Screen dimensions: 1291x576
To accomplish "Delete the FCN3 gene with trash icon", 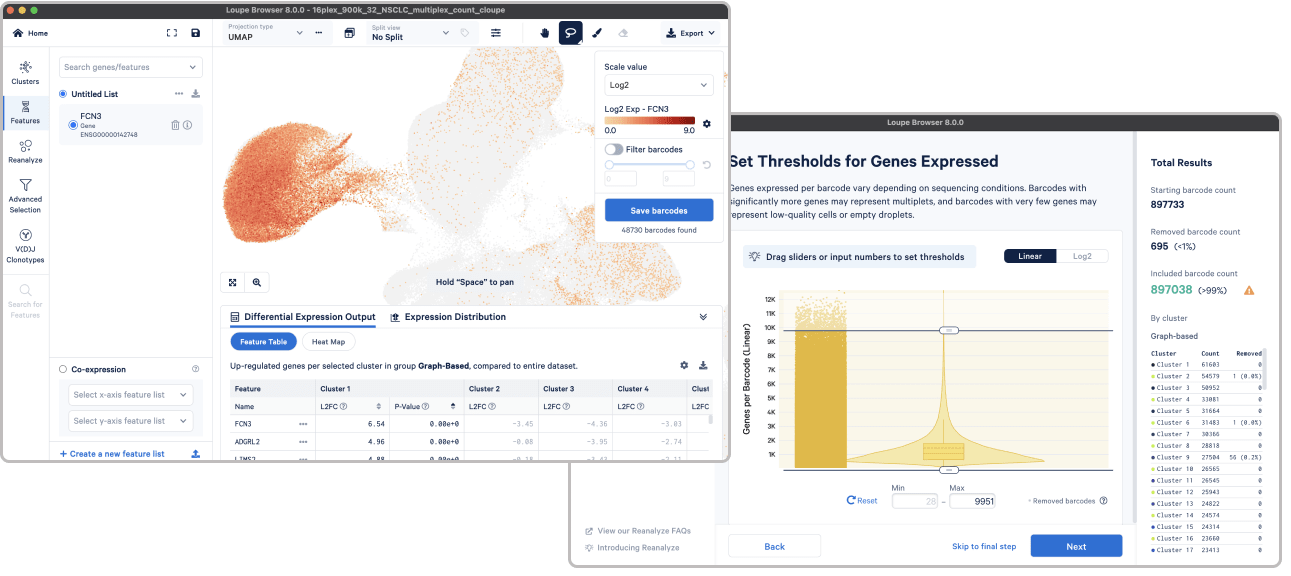I will coord(175,125).
